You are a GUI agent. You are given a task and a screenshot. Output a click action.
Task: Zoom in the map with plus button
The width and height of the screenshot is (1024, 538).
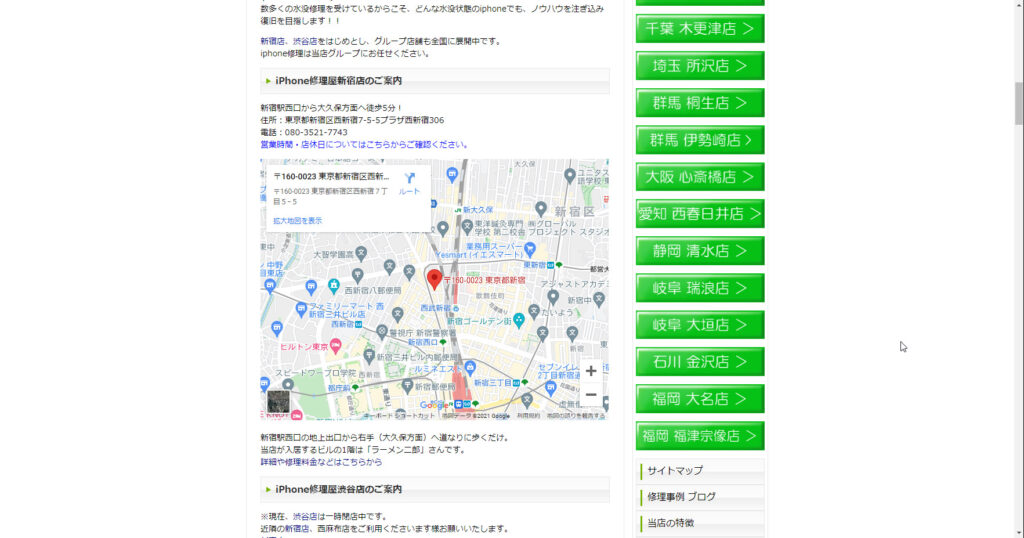(x=591, y=371)
